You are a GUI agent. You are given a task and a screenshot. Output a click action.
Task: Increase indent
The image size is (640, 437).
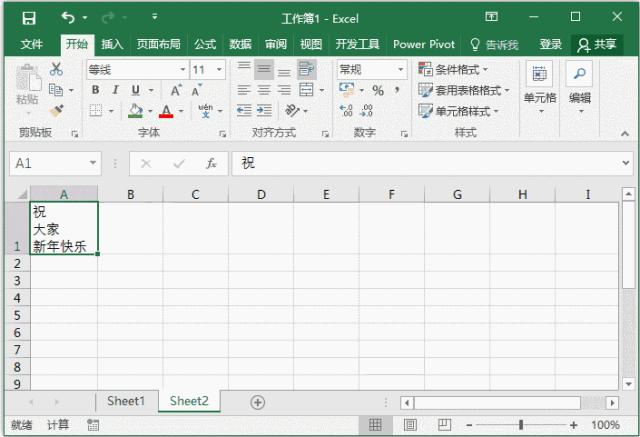coord(264,110)
